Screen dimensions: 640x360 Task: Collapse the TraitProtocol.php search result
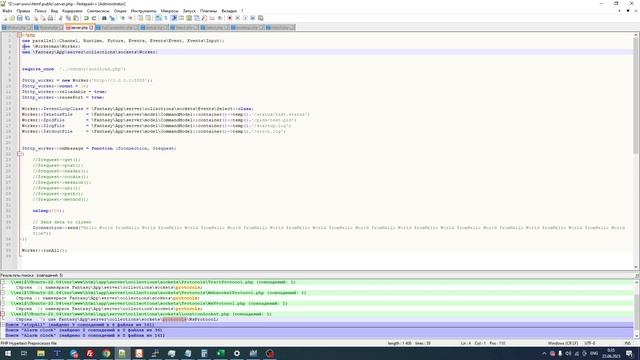tap(2, 282)
